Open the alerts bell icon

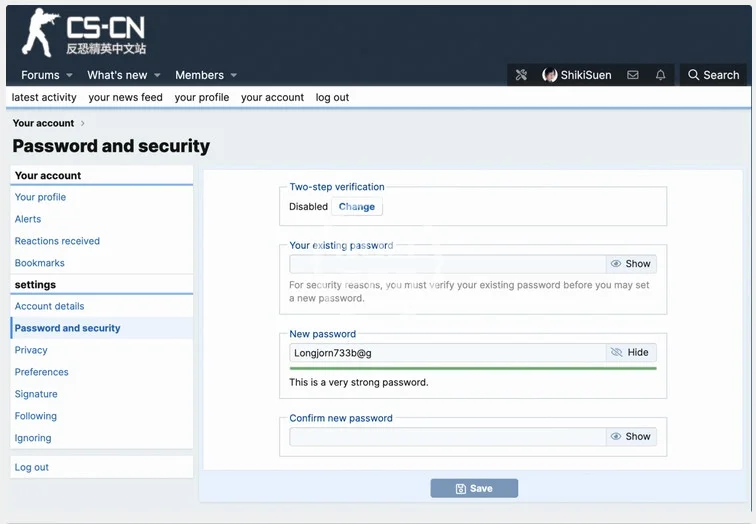click(660, 75)
